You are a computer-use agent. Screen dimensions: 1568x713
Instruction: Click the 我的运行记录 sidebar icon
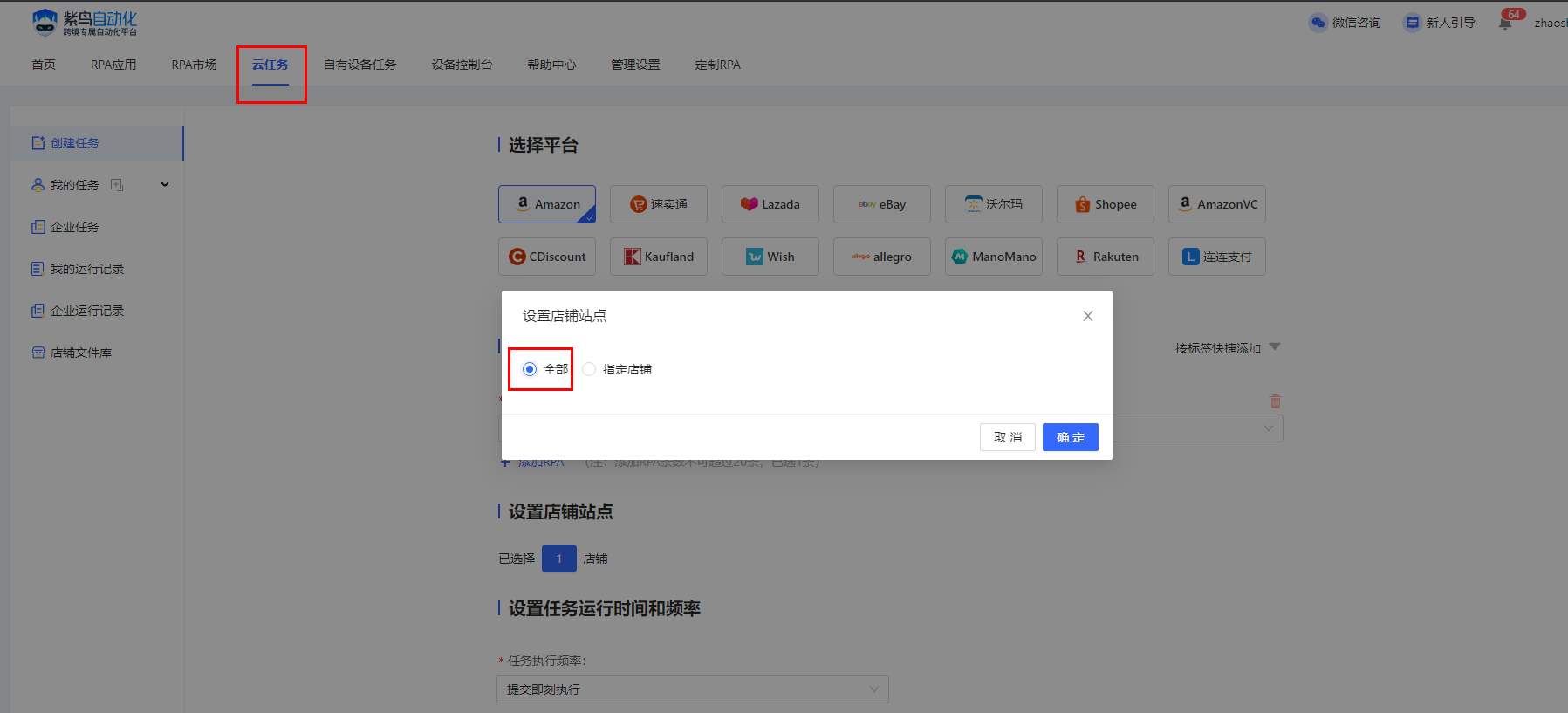click(38, 269)
